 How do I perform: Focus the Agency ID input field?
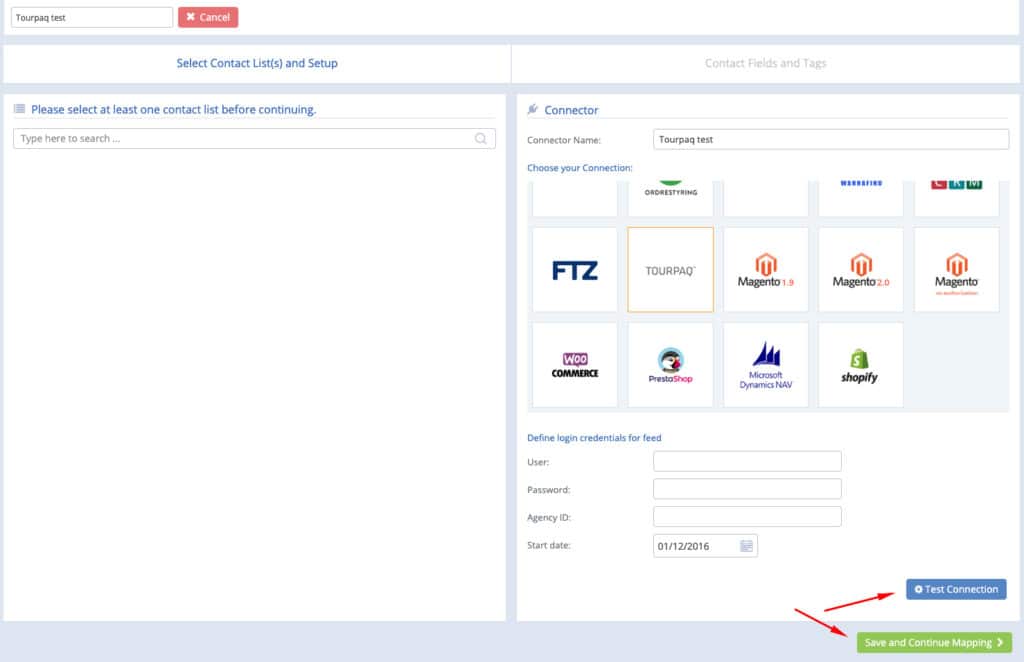pos(747,516)
